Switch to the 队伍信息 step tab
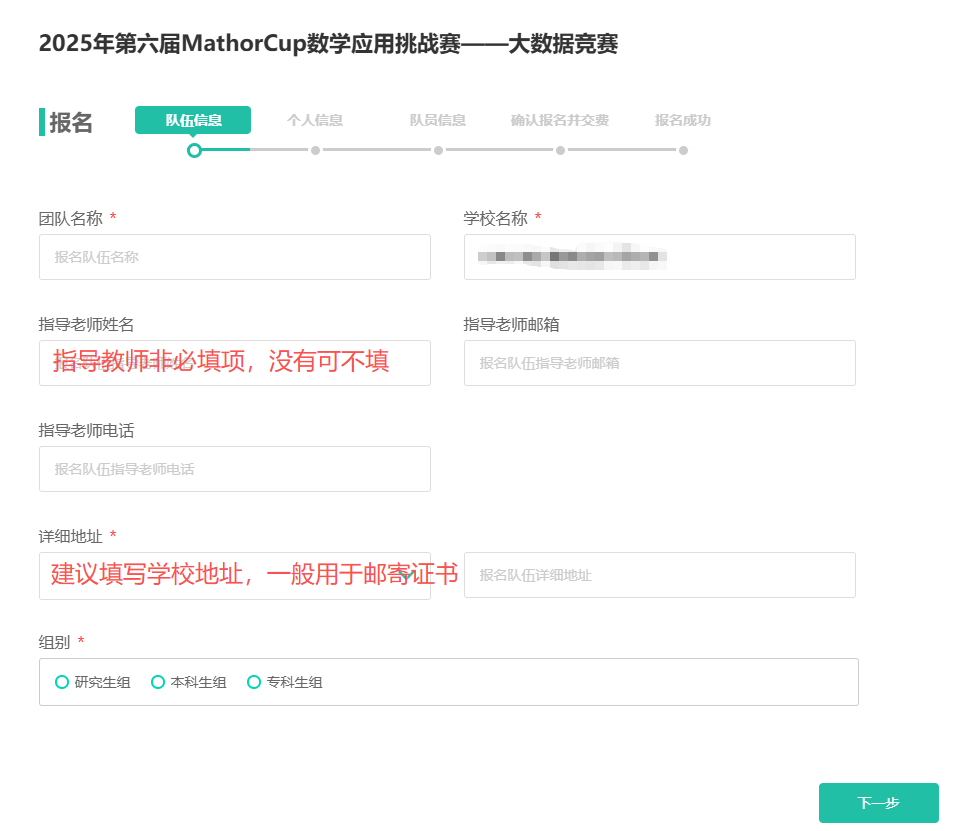 coord(192,119)
